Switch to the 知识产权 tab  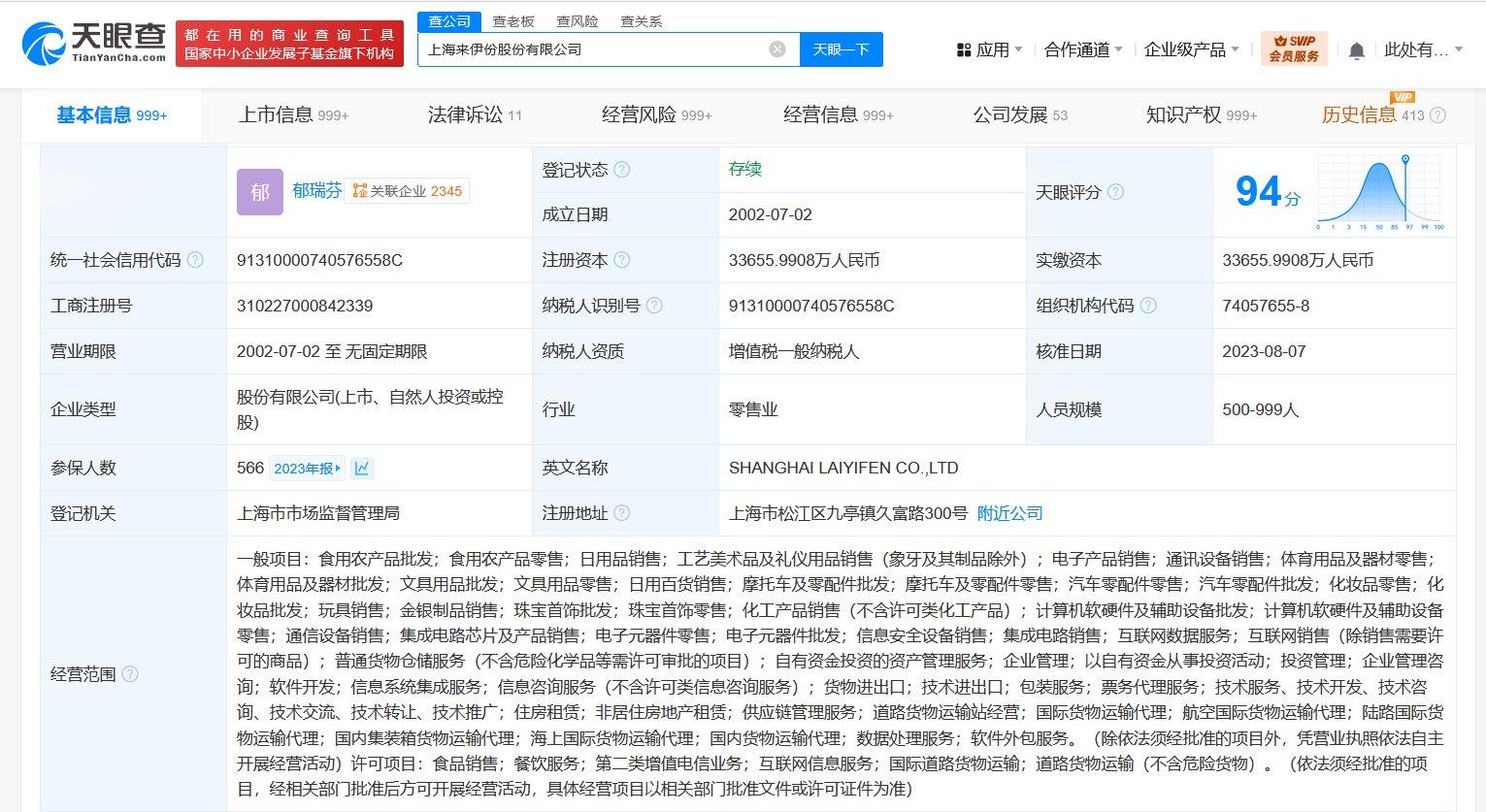pos(1202,115)
